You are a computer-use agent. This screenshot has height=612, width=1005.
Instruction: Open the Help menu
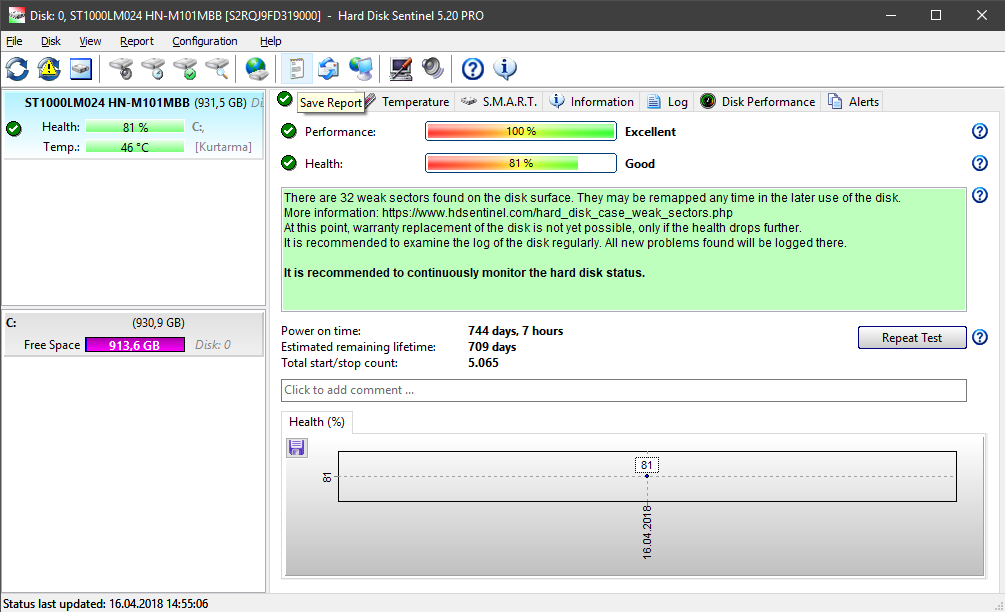tap(270, 41)
